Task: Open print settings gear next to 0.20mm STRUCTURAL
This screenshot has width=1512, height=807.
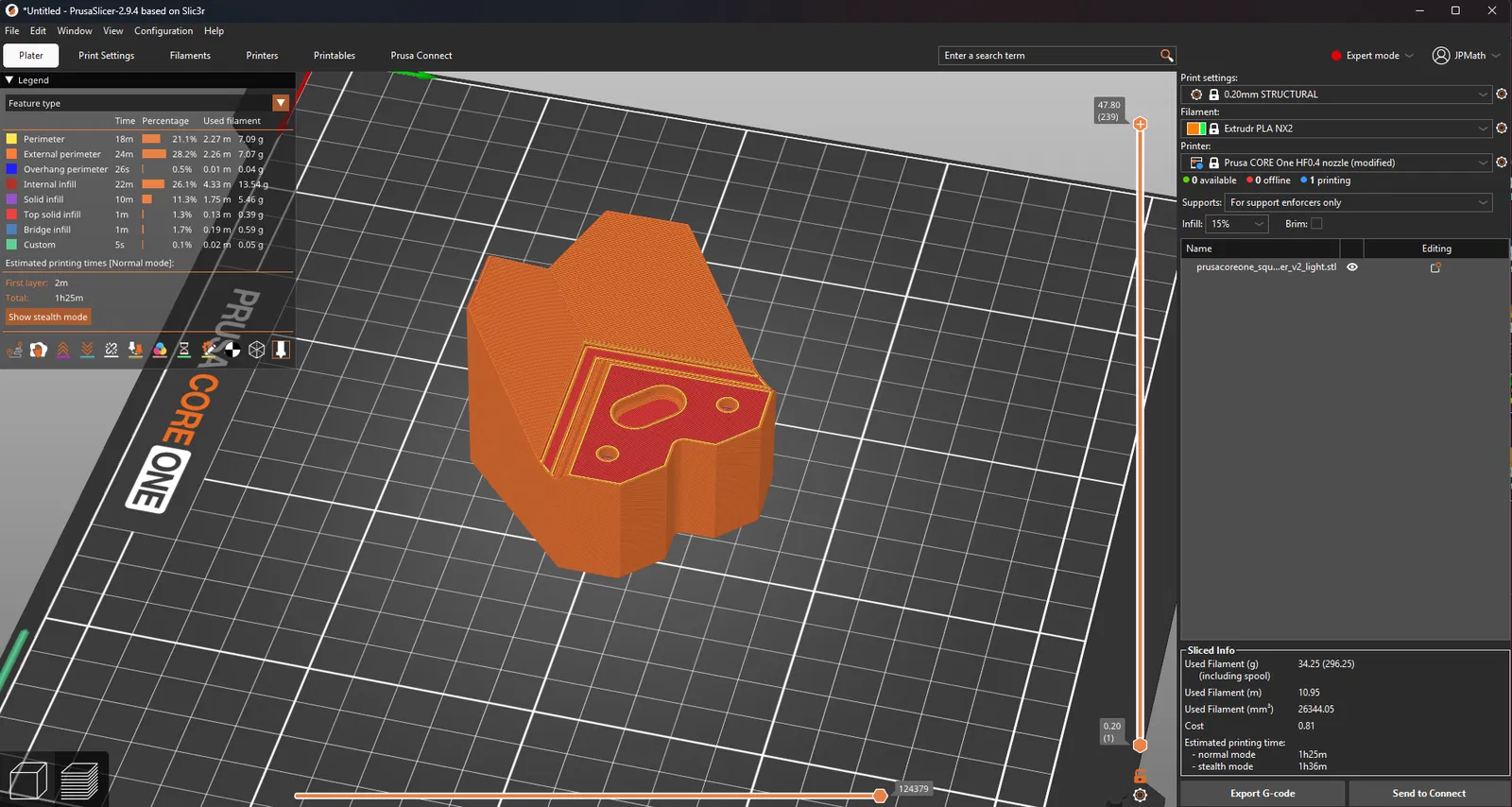Action: [1501, 94]
